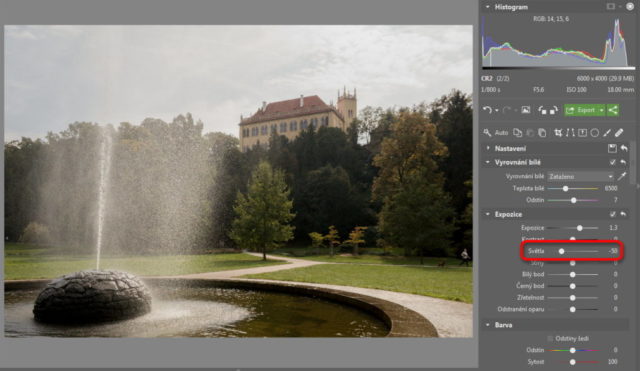Show the original image preview icon
This screenshot has width=640, height=371.
tap(526, 110)
